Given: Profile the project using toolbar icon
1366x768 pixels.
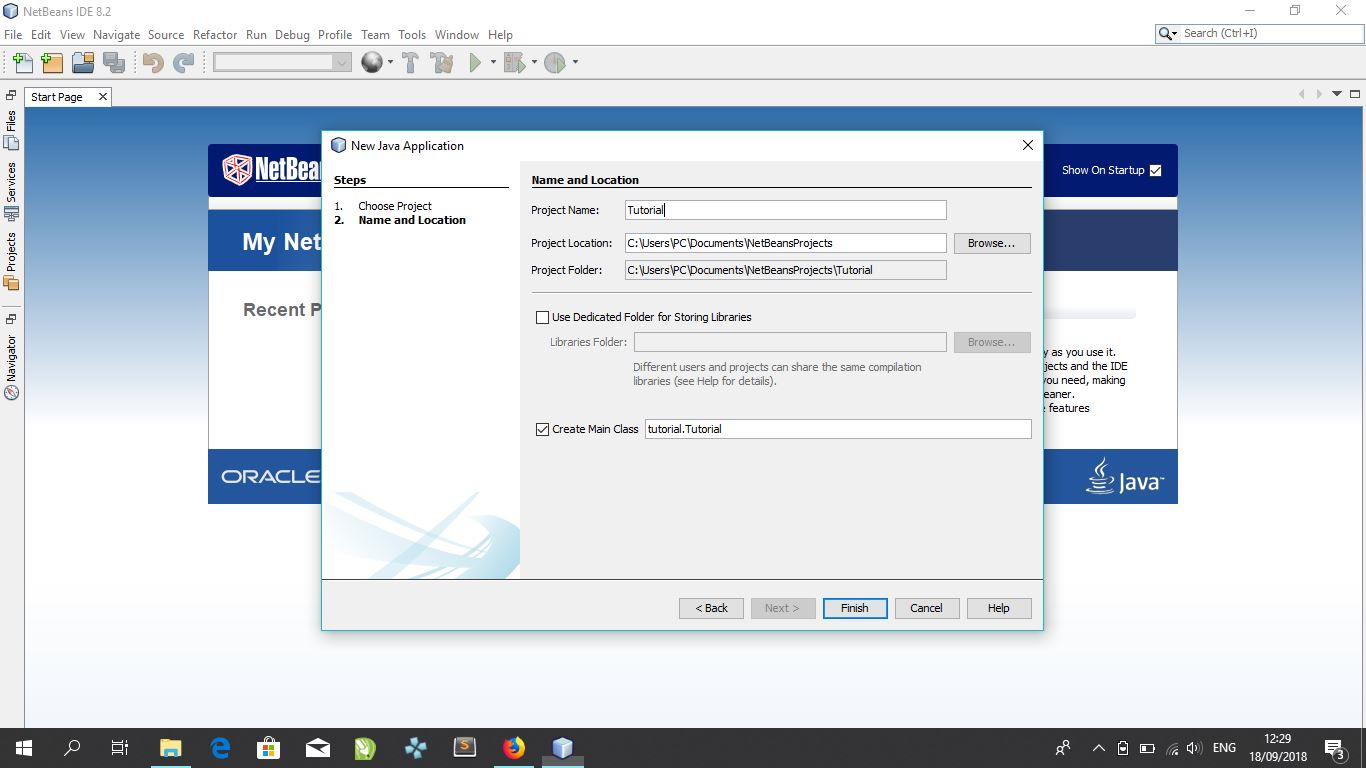Looking at the screenshot, I should [557, 62].
